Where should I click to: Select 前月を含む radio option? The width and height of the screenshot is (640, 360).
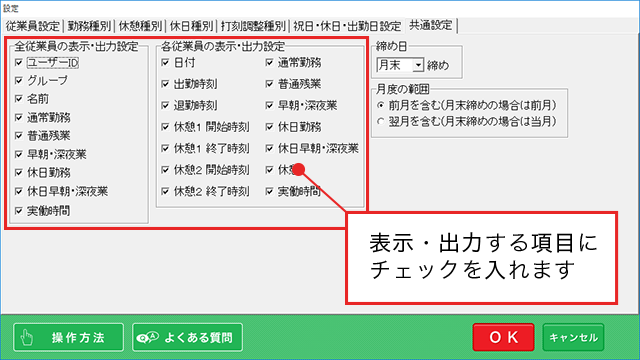pos(381,106)
